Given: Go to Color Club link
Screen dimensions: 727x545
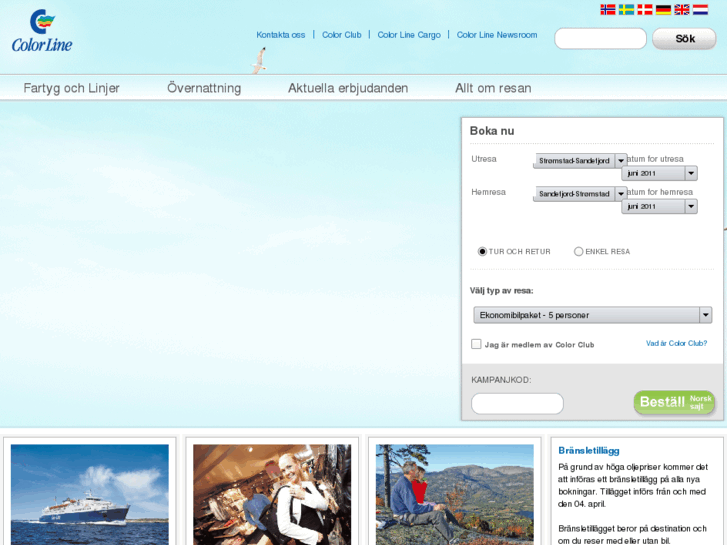Looking at the screenshot, I should [x=342, y=35].
